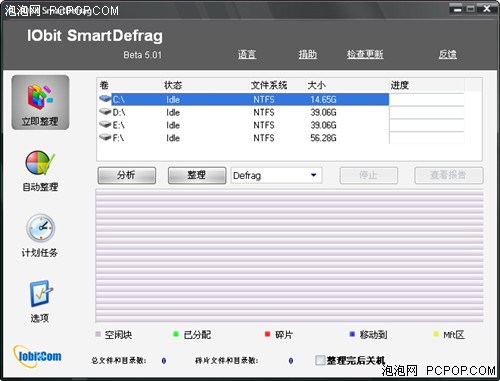The height and width of the screenshot is (381, 500).
Task: Click NTFS in the D:\ row
Action: [x=264, y=112]
